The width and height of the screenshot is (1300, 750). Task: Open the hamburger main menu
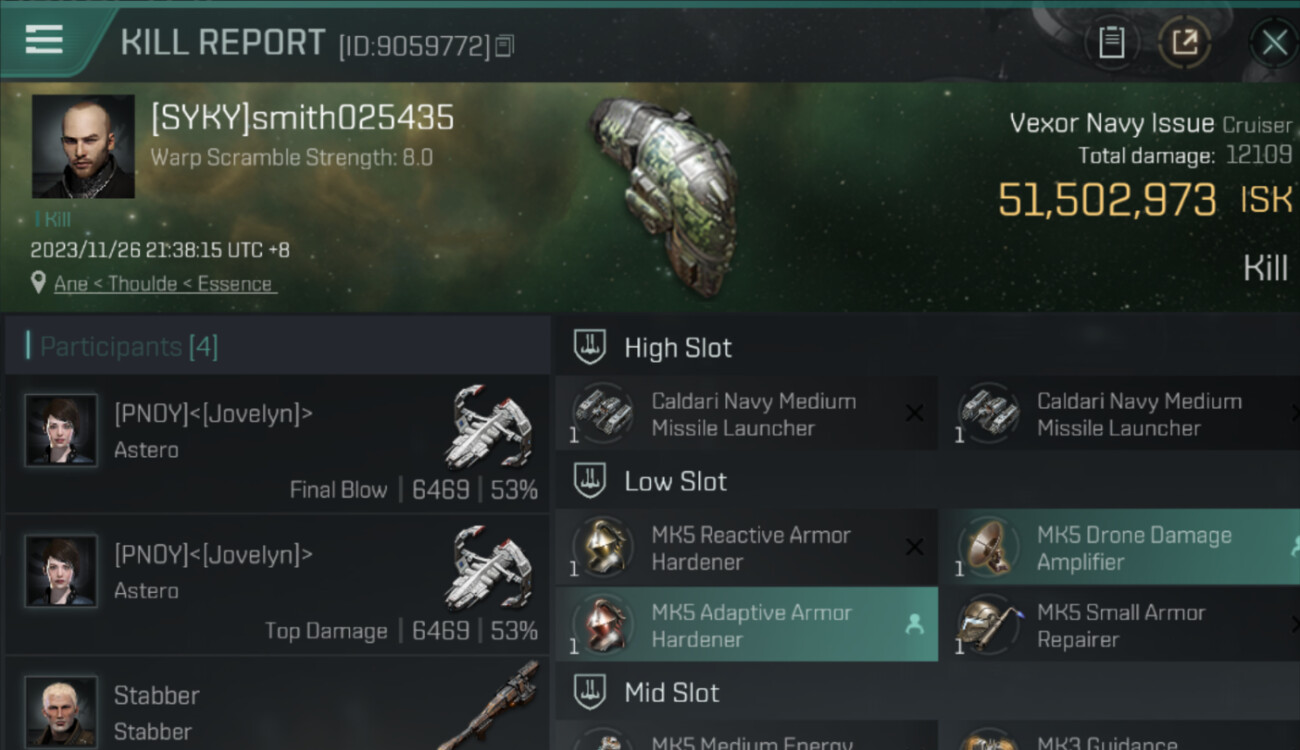44,40
